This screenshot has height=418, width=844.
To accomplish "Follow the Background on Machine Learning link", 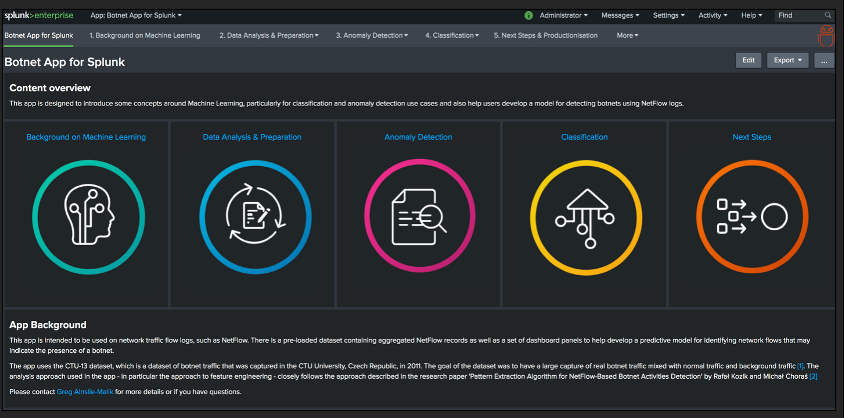I will click(x=86, y=137).
